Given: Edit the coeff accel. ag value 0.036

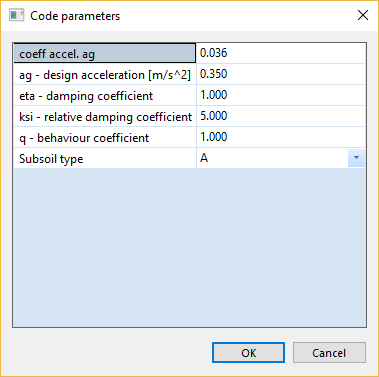Looking at the screenshot, I should (281, 53).
